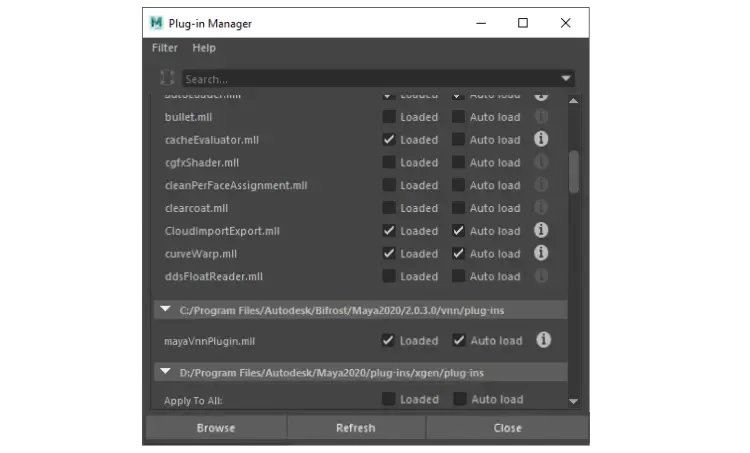This screenshot has height=453, width=750.
Task: Disable Auto load for curveWarp.mll
Action: [x=458, y=254]
